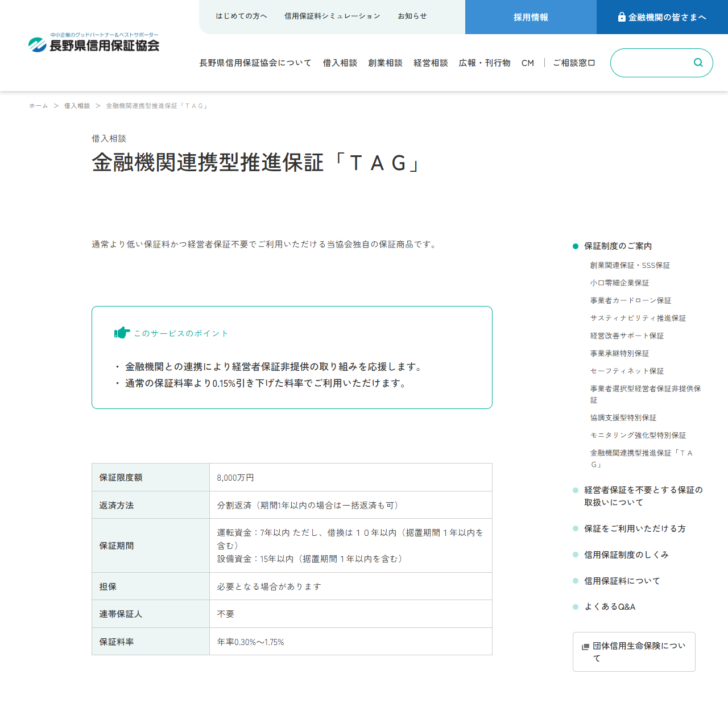Open セーフティネット保証 sidebar link

627,371
